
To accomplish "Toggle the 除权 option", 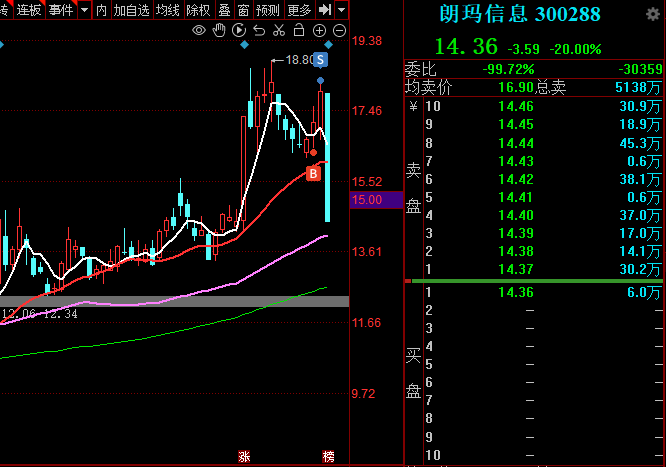I will click(x=198, y=10).
